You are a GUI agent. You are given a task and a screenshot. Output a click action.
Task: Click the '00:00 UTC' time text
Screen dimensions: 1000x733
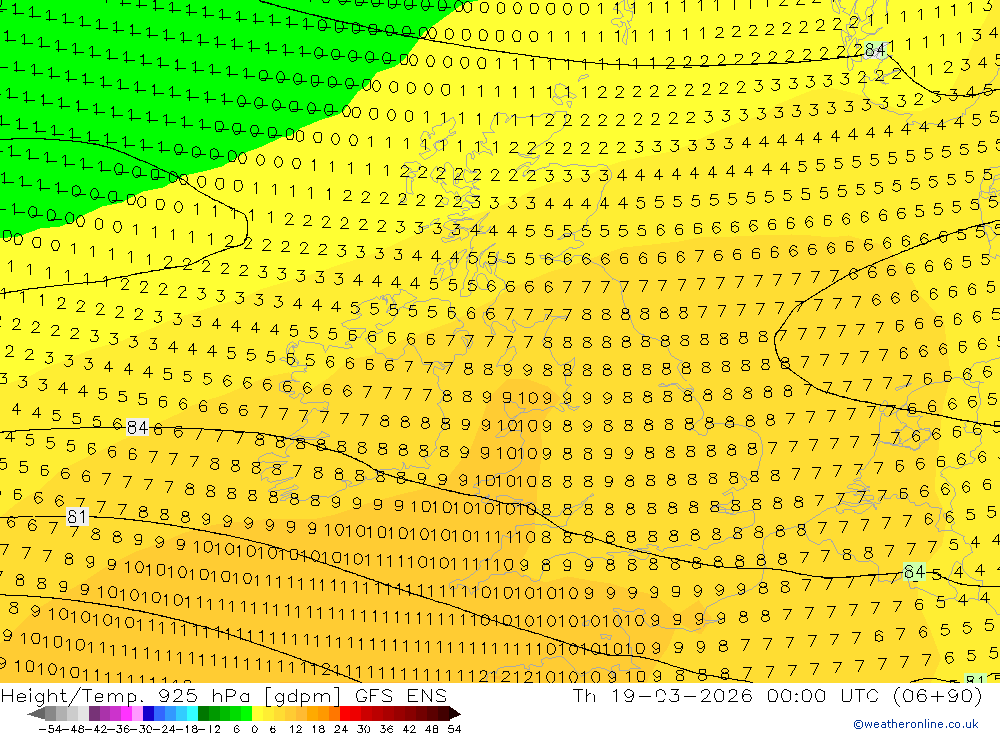[x=823, y=696]
